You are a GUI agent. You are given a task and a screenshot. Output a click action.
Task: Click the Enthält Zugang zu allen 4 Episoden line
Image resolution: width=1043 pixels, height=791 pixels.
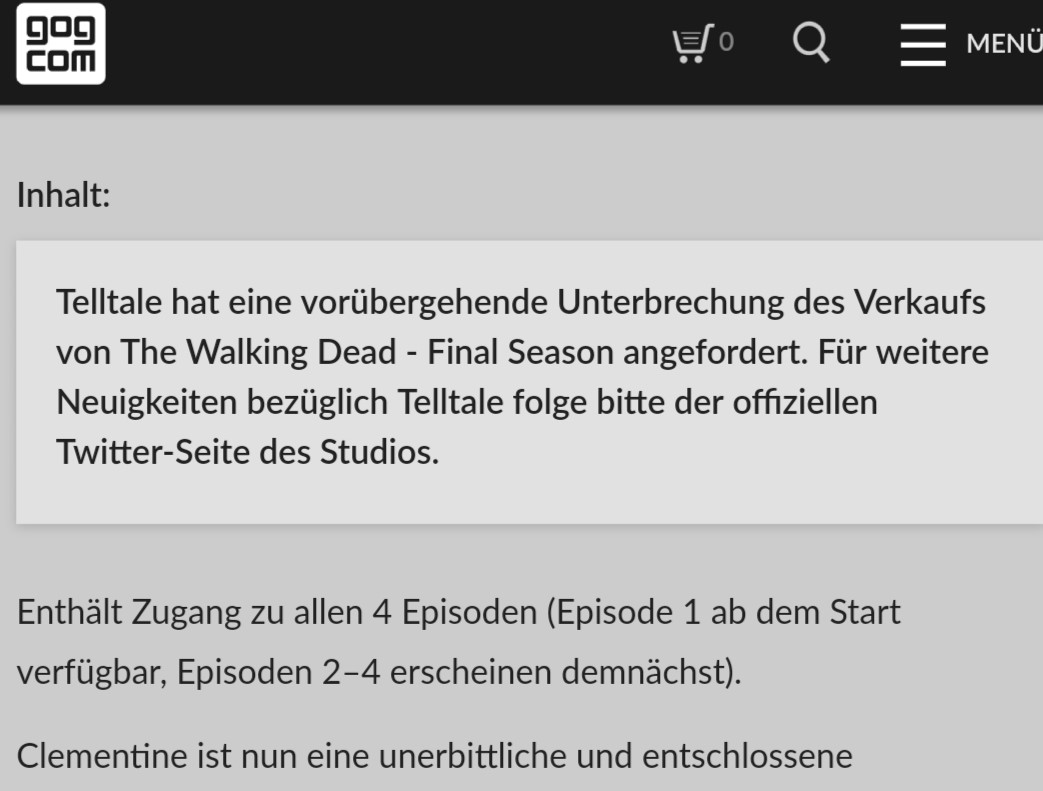point(277,612)
